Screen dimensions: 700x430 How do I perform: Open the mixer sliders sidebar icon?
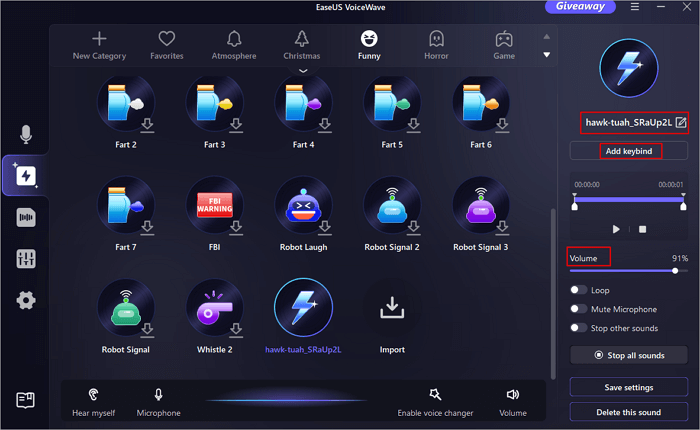[x=26, y=259]
